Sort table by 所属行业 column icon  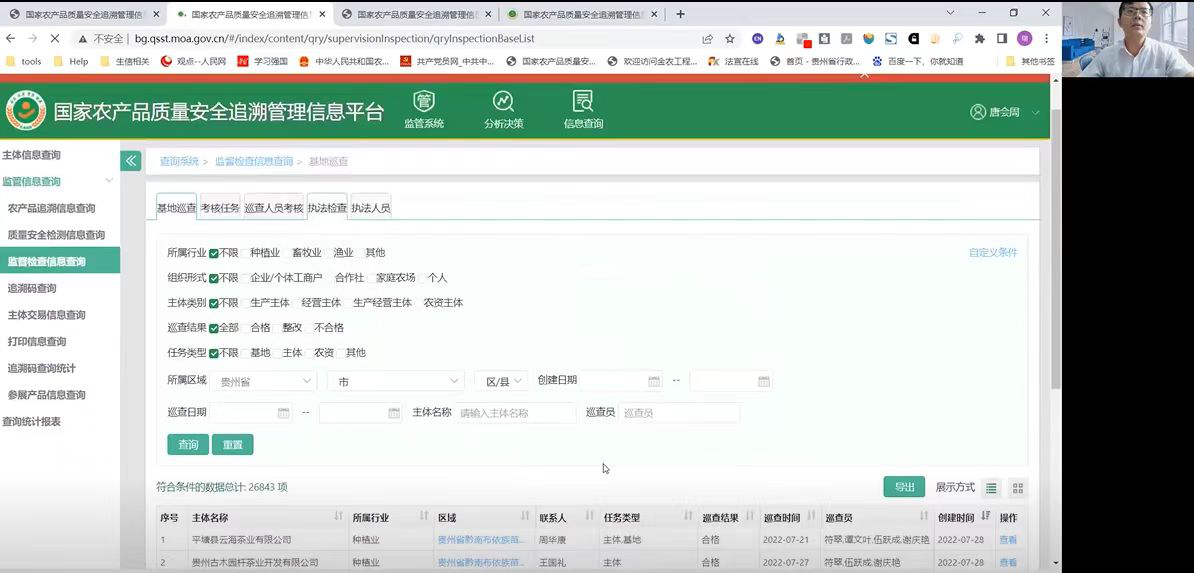(423, 517)
